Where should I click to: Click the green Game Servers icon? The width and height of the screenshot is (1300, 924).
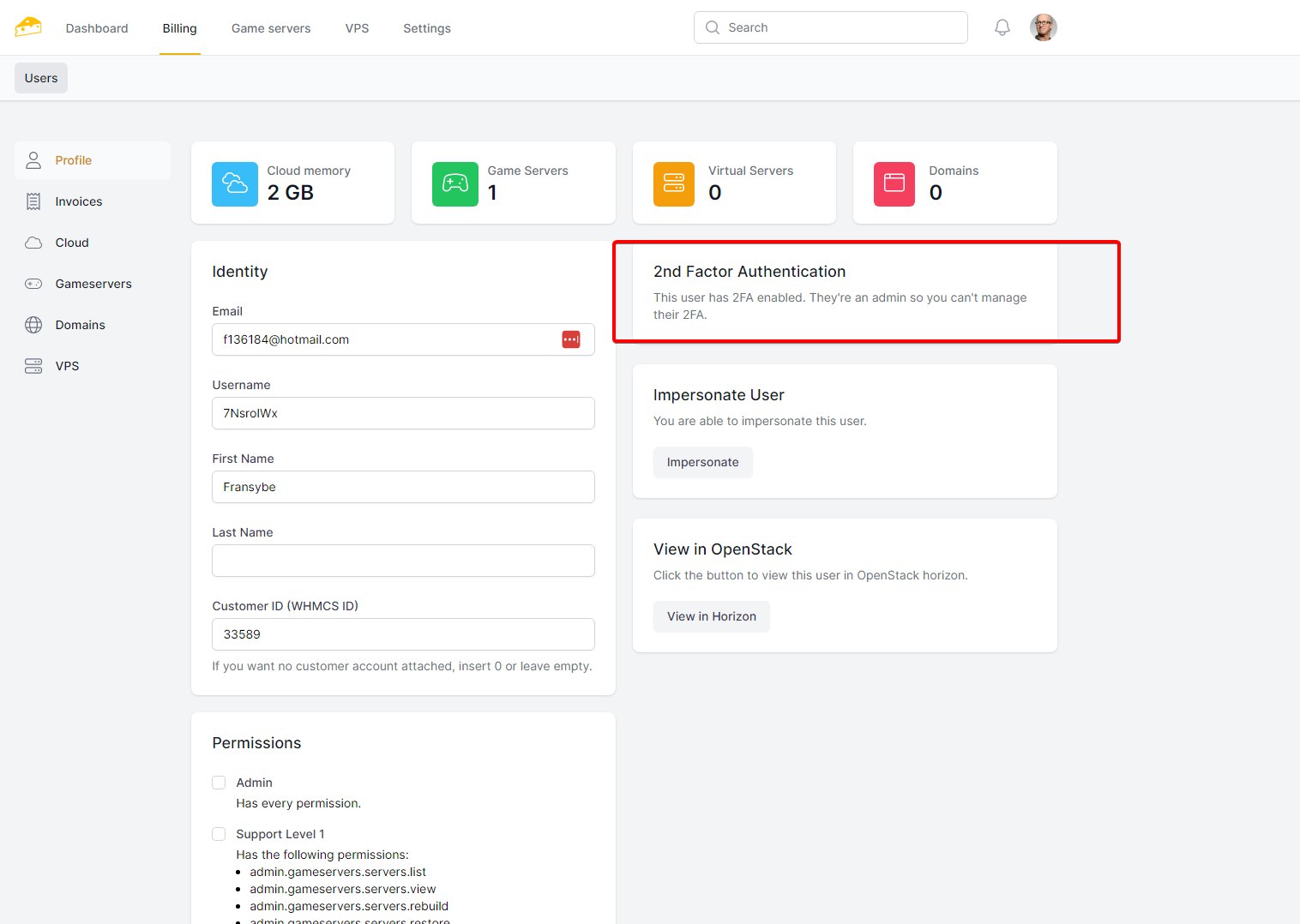point(454,183)
